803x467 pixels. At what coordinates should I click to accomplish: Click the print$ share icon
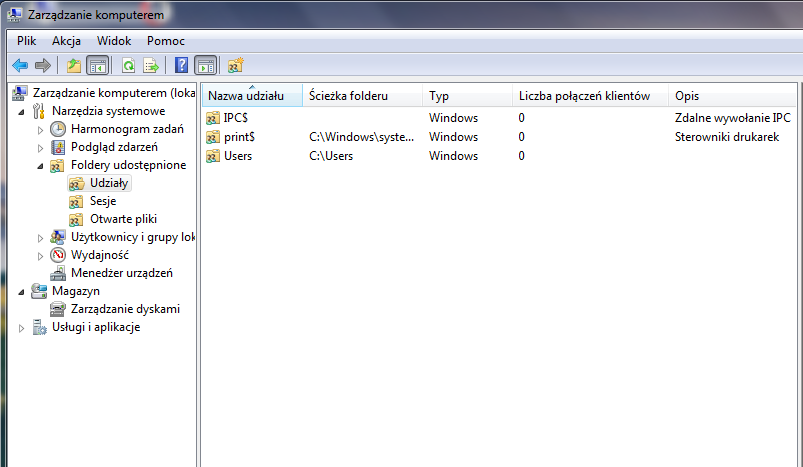pos(213,137)
